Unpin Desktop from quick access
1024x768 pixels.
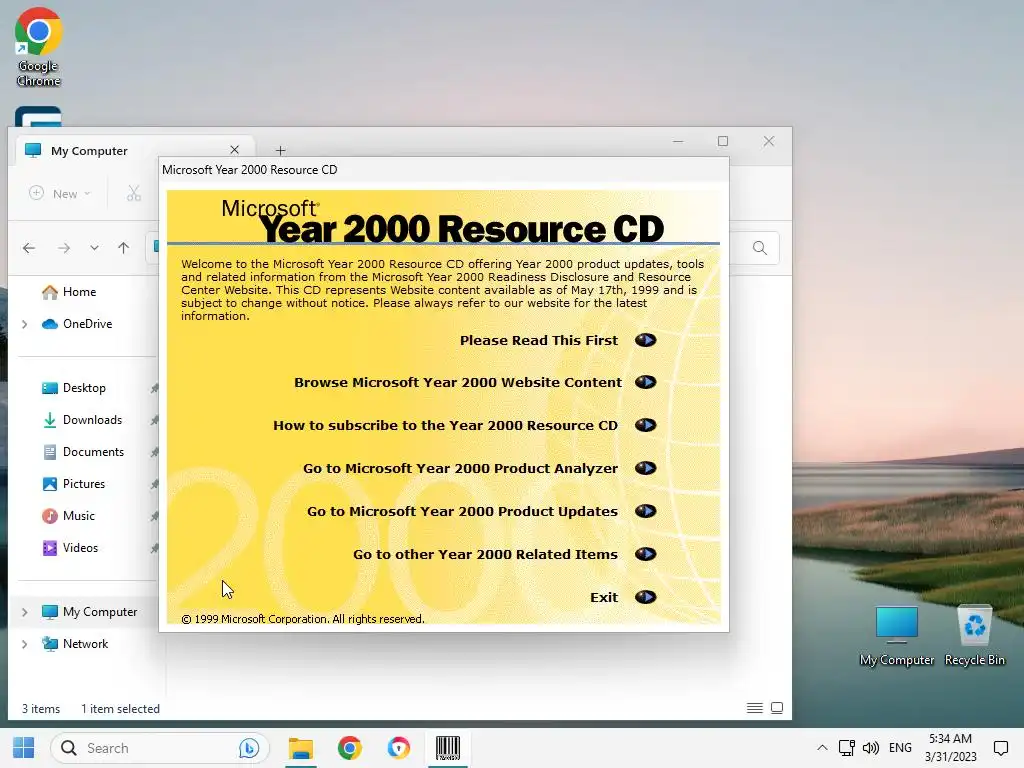pos(154,388)
